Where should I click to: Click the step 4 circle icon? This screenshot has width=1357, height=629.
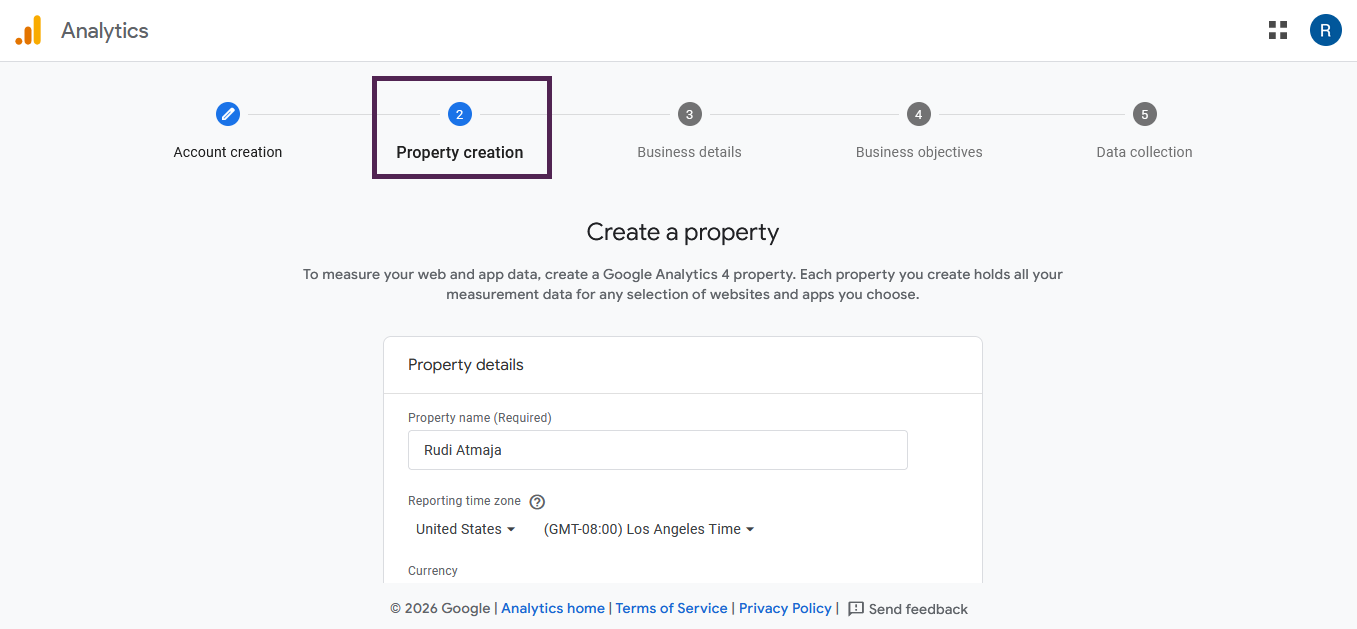pos(919,114)
